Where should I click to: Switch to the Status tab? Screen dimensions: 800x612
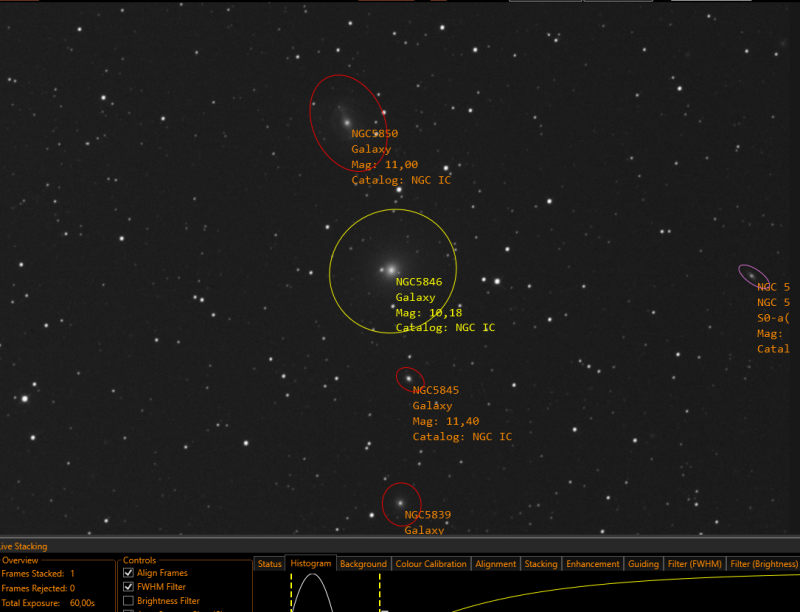(269, 564)
